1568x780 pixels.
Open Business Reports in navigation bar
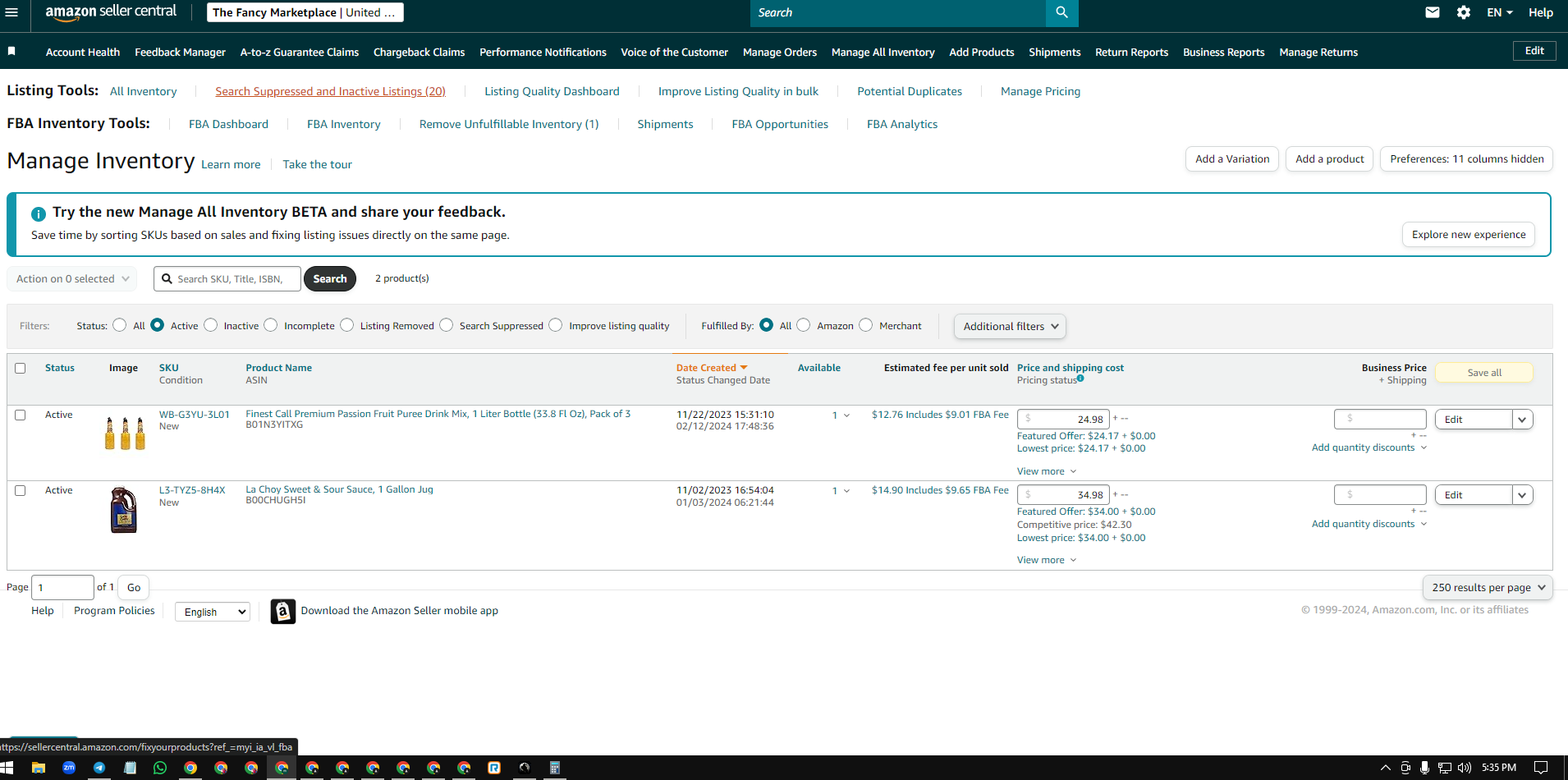click(x=1223, y=52)
